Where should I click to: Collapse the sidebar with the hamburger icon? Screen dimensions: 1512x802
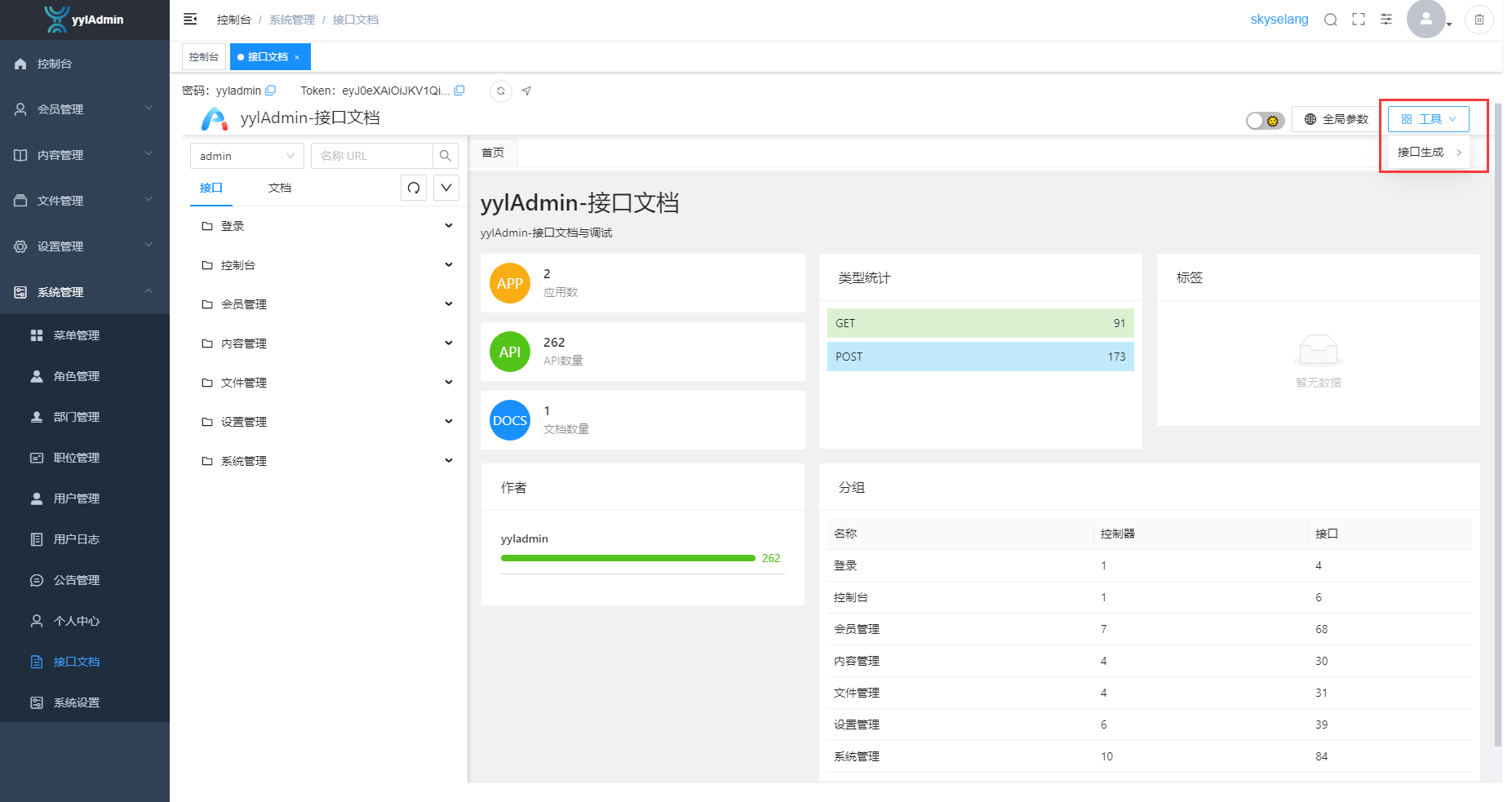190,19
